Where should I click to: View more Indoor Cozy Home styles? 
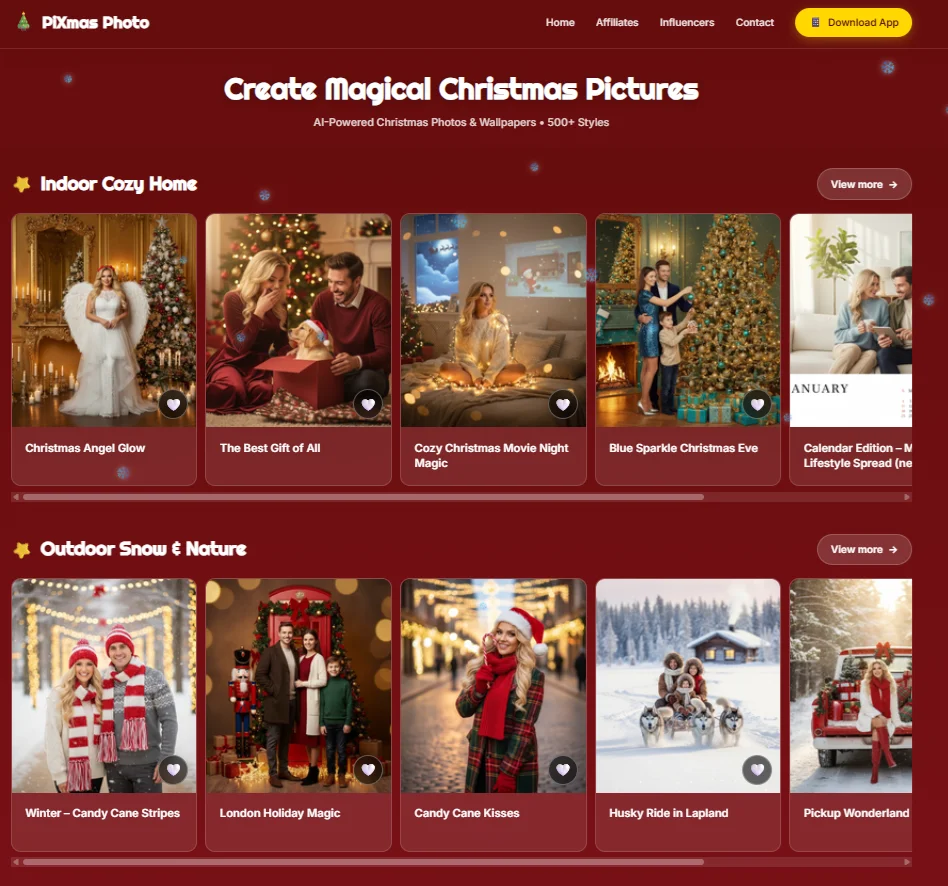coord(864,184)
